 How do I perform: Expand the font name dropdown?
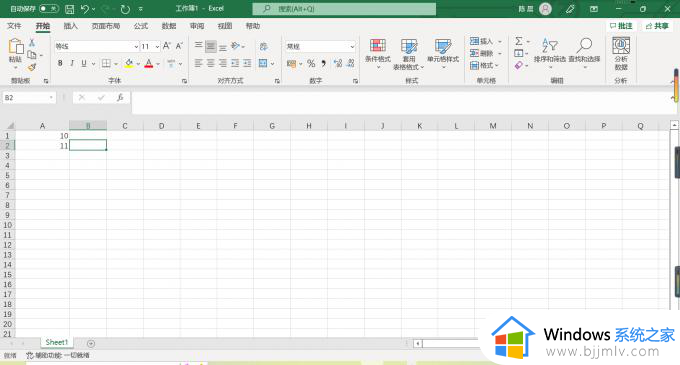pyautogui.click(x=136, y=46)
